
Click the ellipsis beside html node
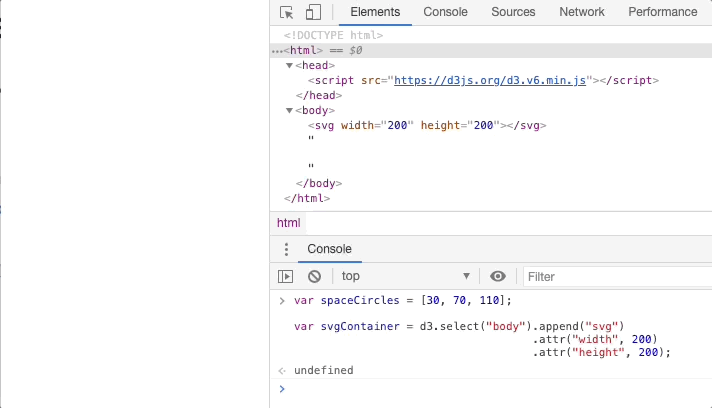click(277, 51)
